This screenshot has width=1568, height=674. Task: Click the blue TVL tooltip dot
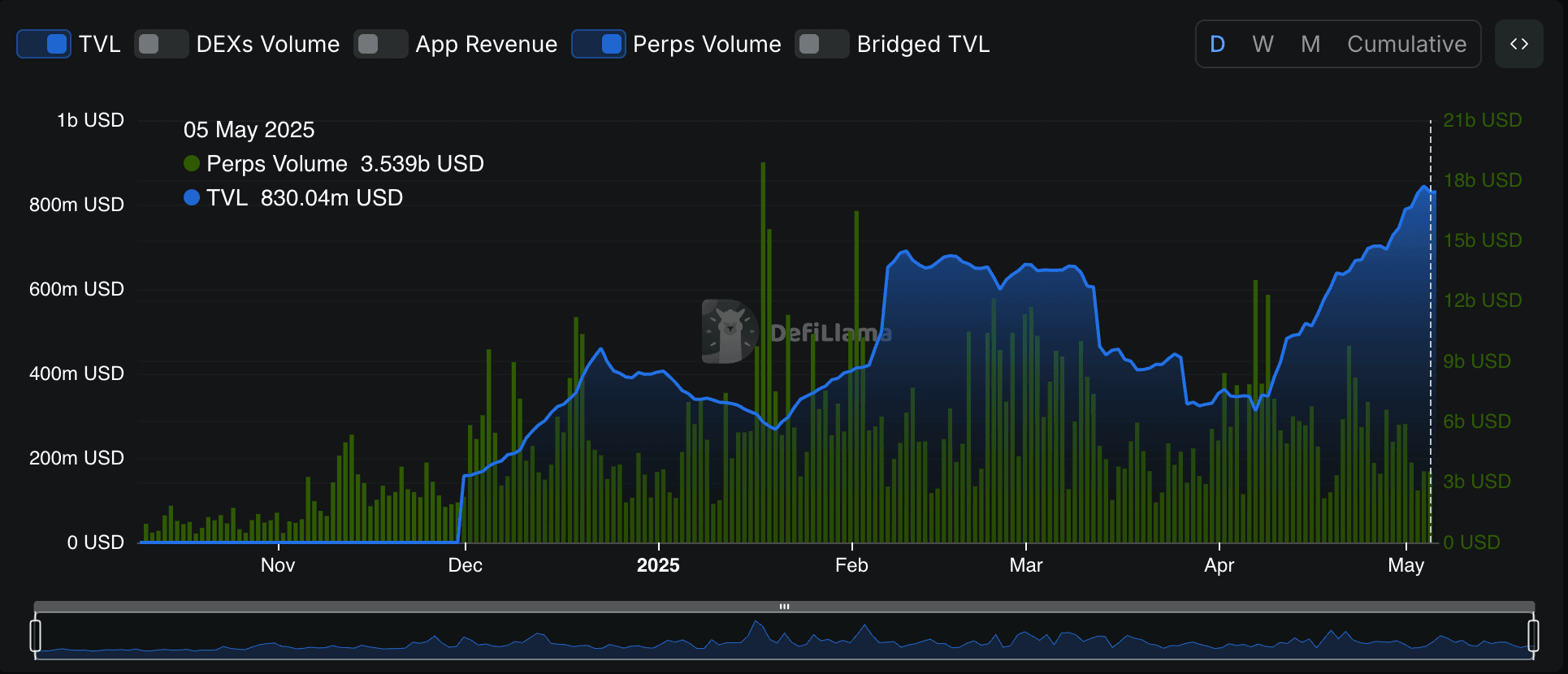click(192, 197)
